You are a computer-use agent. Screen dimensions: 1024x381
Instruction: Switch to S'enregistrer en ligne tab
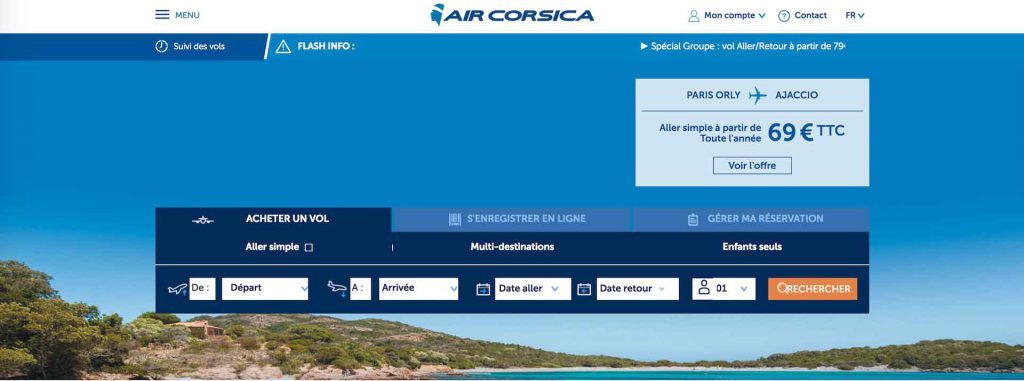[x=511, y=220]
